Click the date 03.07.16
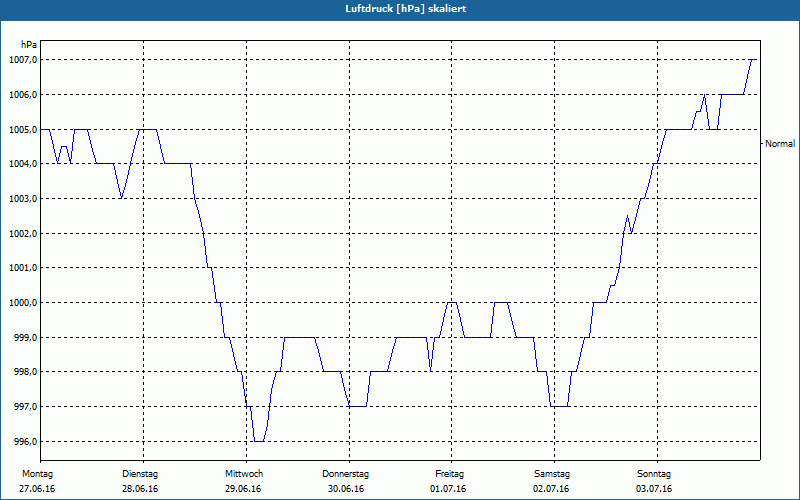The width and height of the screenshot is (800, 500). tap(654, 489)
